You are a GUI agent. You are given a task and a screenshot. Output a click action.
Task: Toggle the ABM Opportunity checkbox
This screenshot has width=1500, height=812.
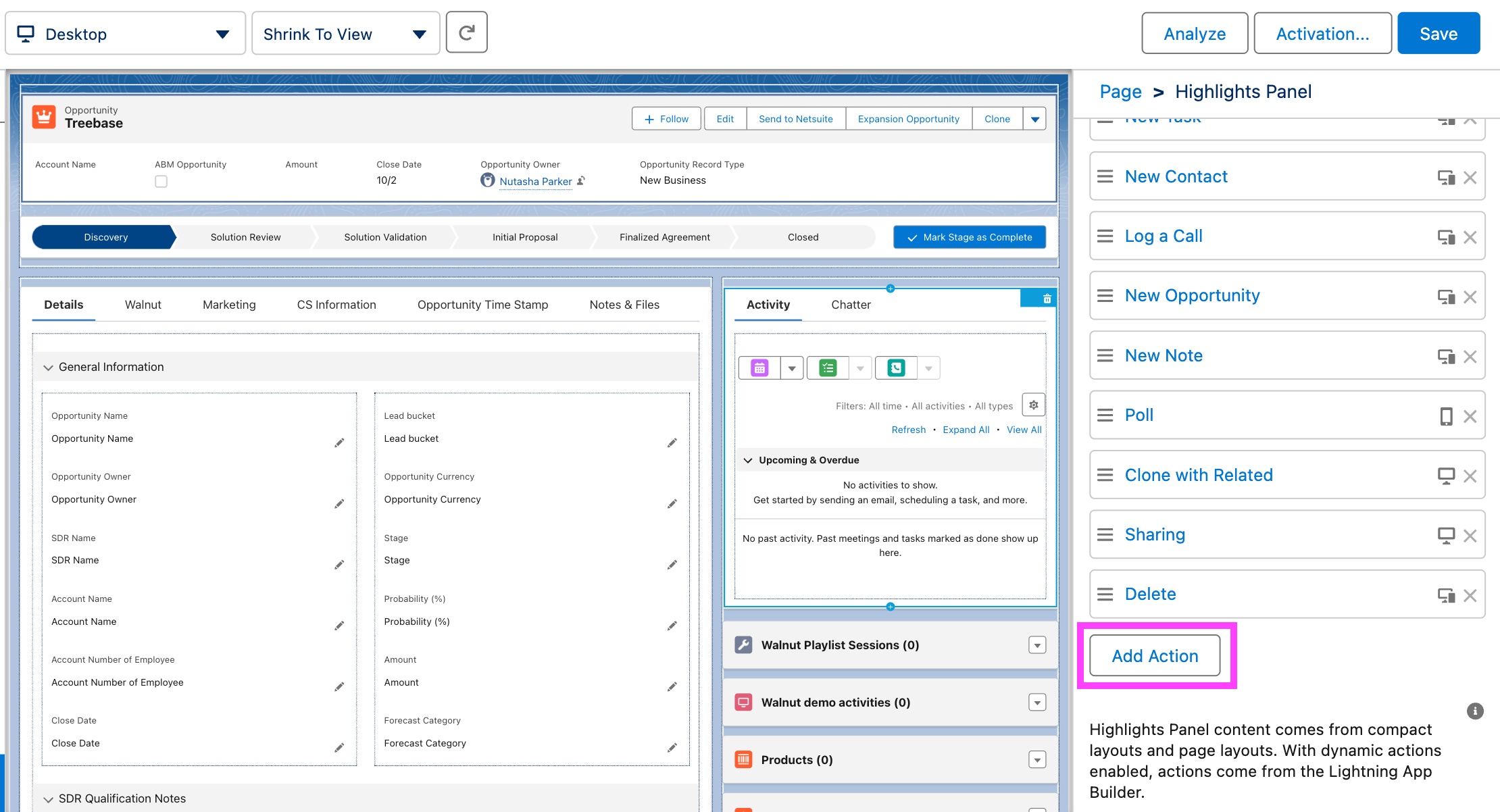(x=161, y=181)
